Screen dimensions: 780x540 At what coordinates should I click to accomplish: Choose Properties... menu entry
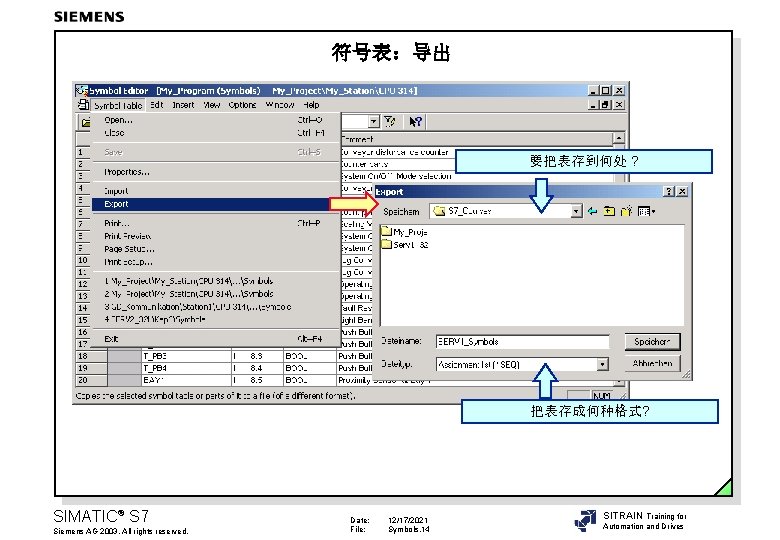click(216, 172)
